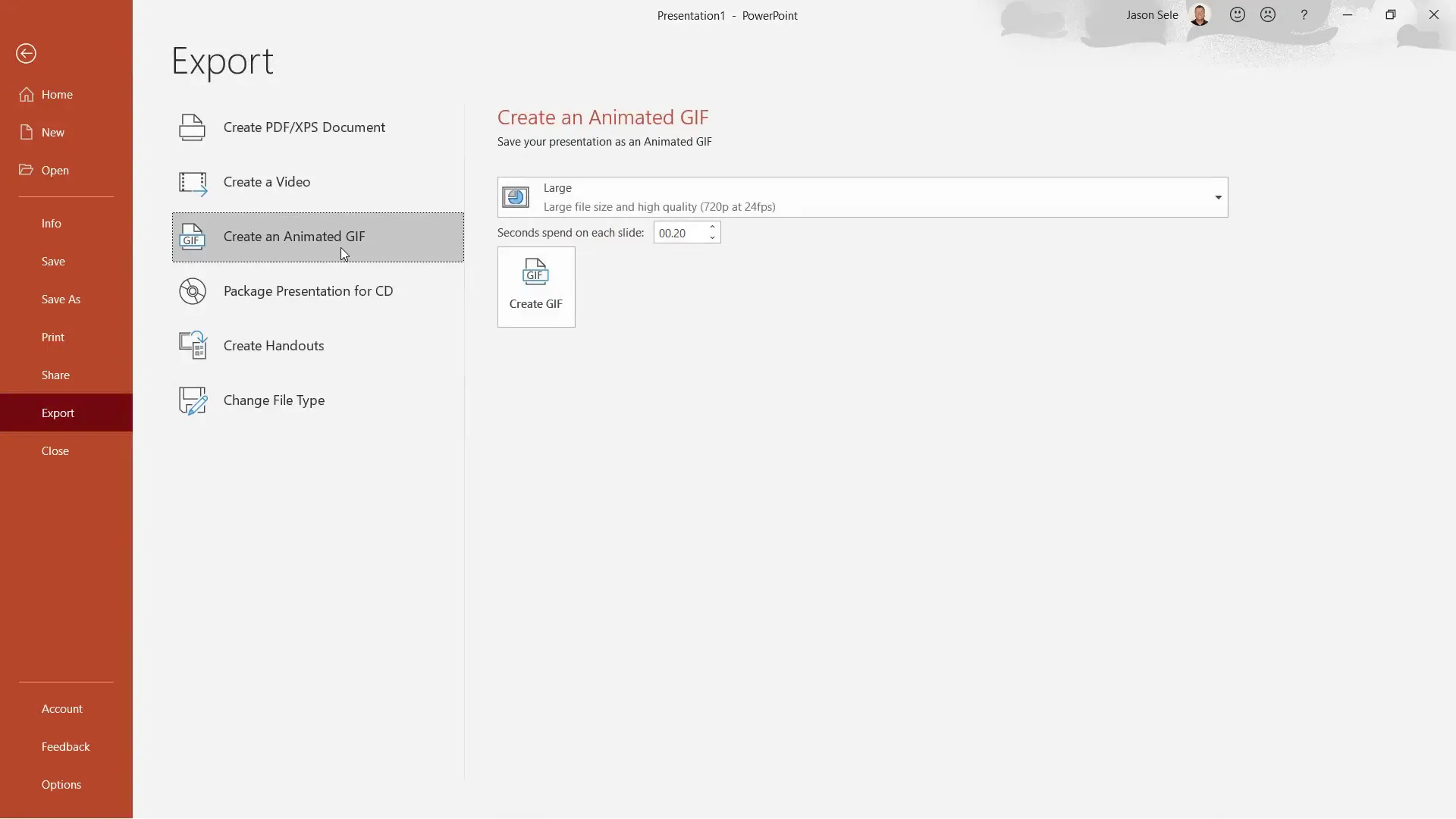The image size is (1456, 819).
Task: Choose the Create PDF/XPS Document label
Action: click(x=304, y=127)
